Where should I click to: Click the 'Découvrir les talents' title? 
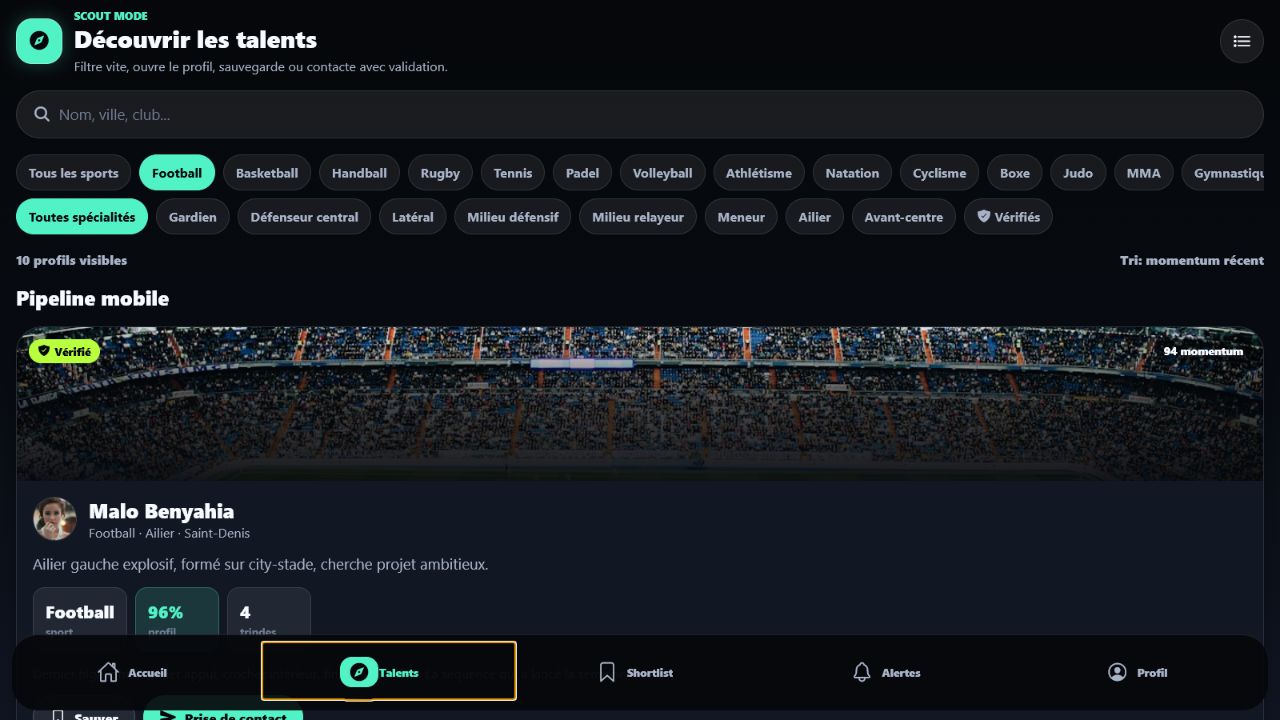coord(195,40)
